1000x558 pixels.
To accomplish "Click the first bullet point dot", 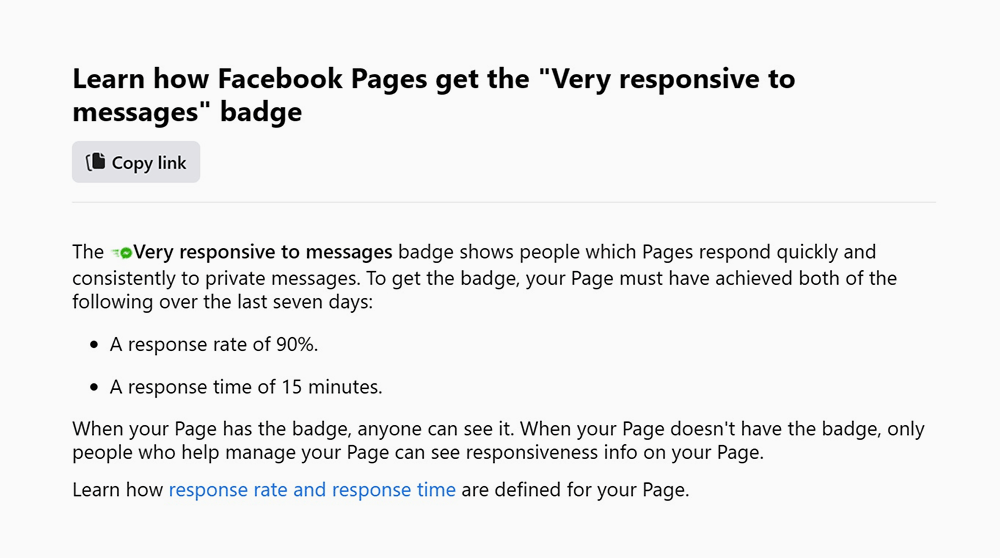I will [94, 345].
